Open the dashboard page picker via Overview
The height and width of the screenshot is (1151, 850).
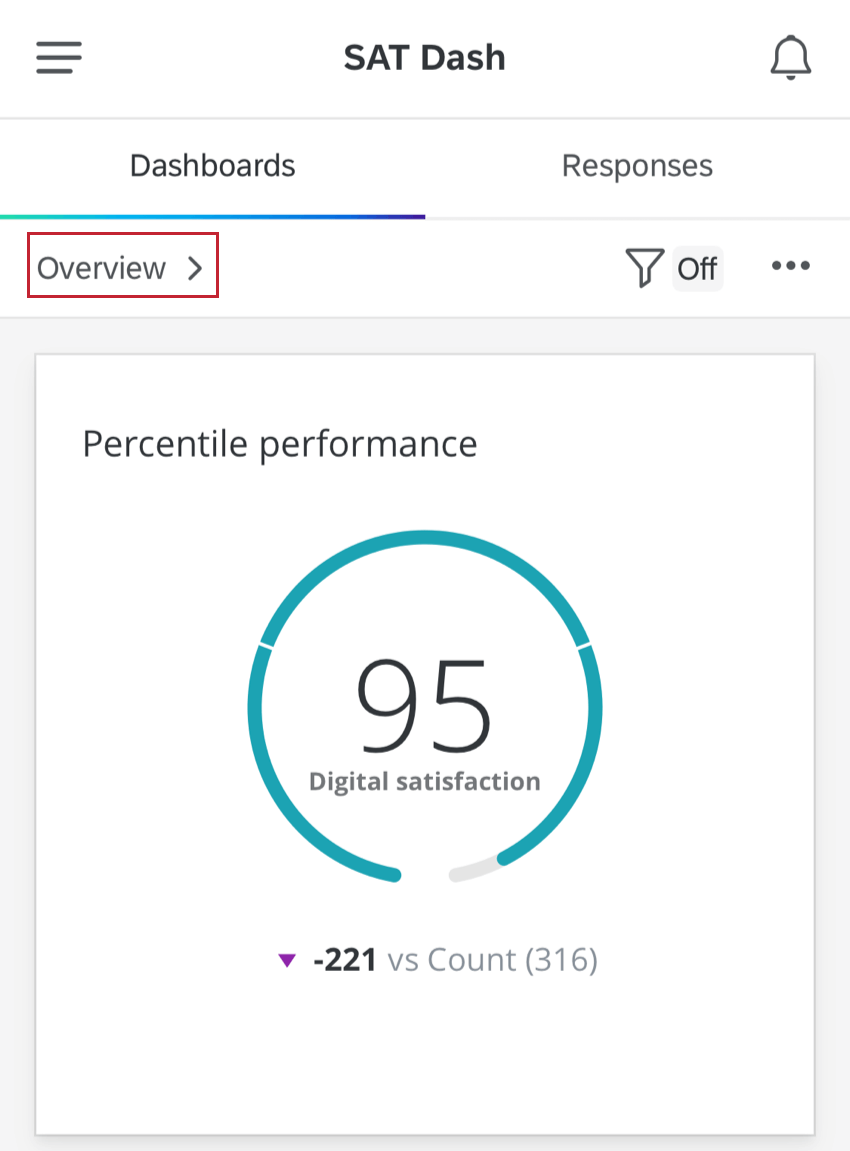[122, 267]
